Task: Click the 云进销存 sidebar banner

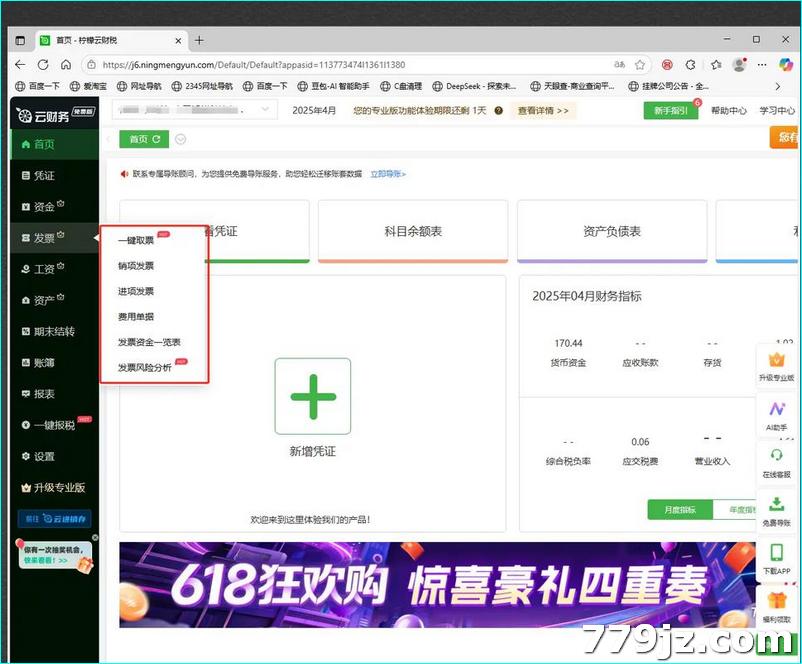Action: 54,519
